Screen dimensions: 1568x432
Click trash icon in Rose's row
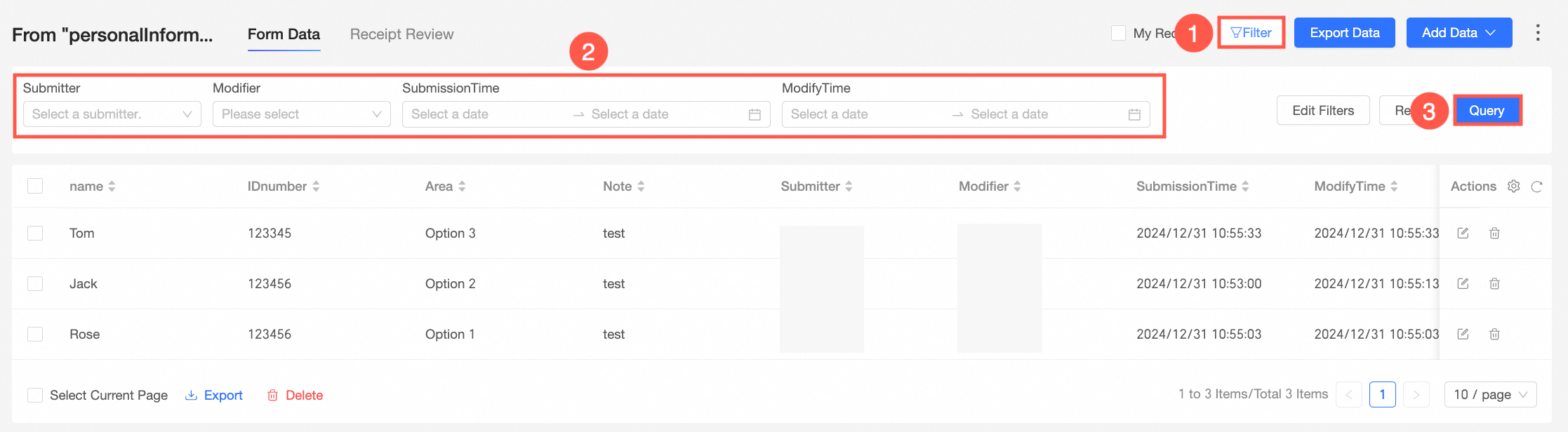(1494, 335)
